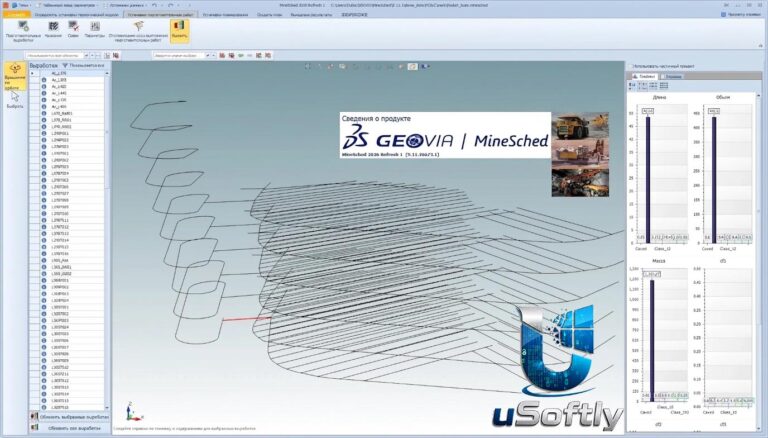Toggle the partial increment checkbox above charts
Screen dimensions: 768x438
pos(631,66)
